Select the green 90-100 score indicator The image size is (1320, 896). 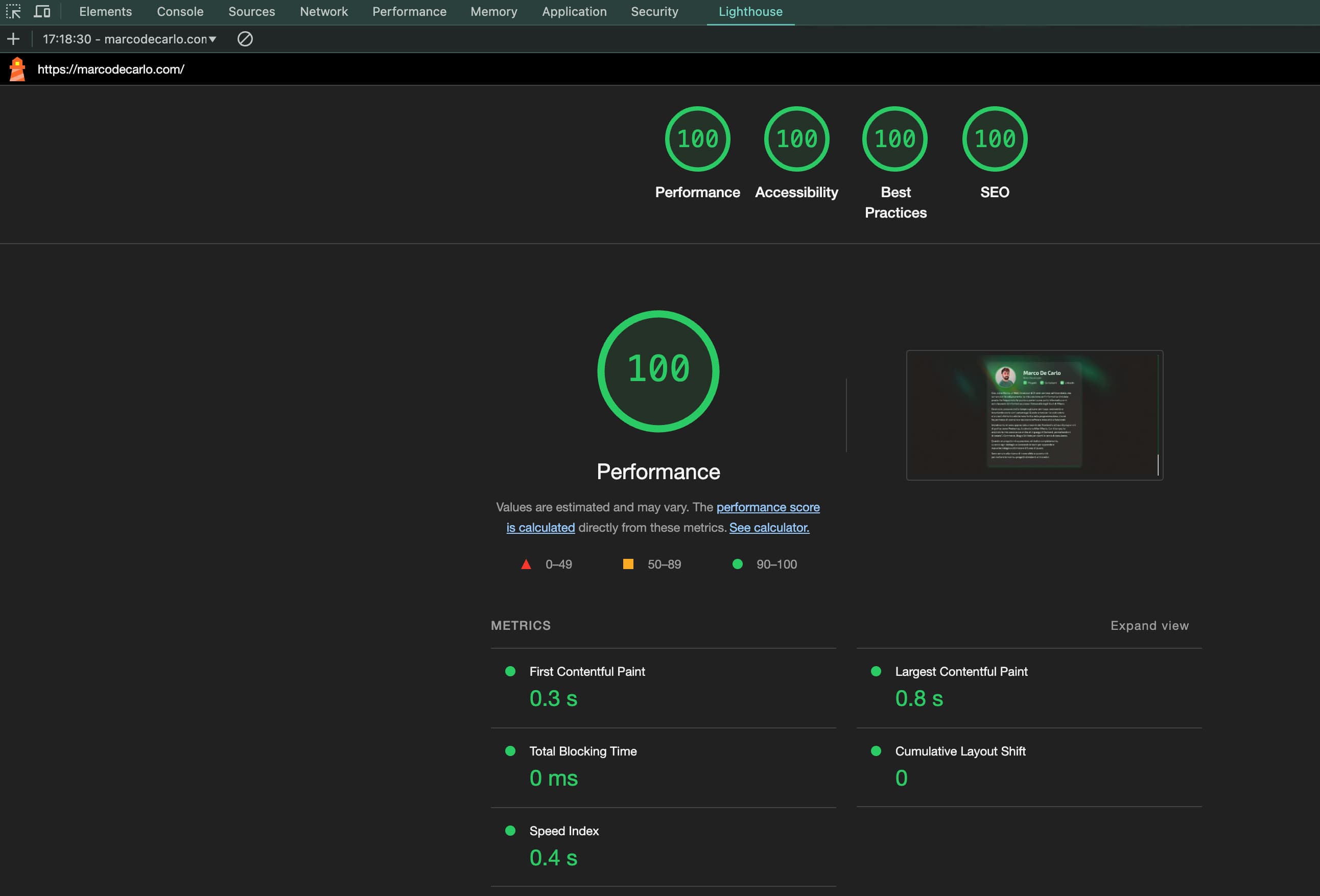[x=737, y=564]
